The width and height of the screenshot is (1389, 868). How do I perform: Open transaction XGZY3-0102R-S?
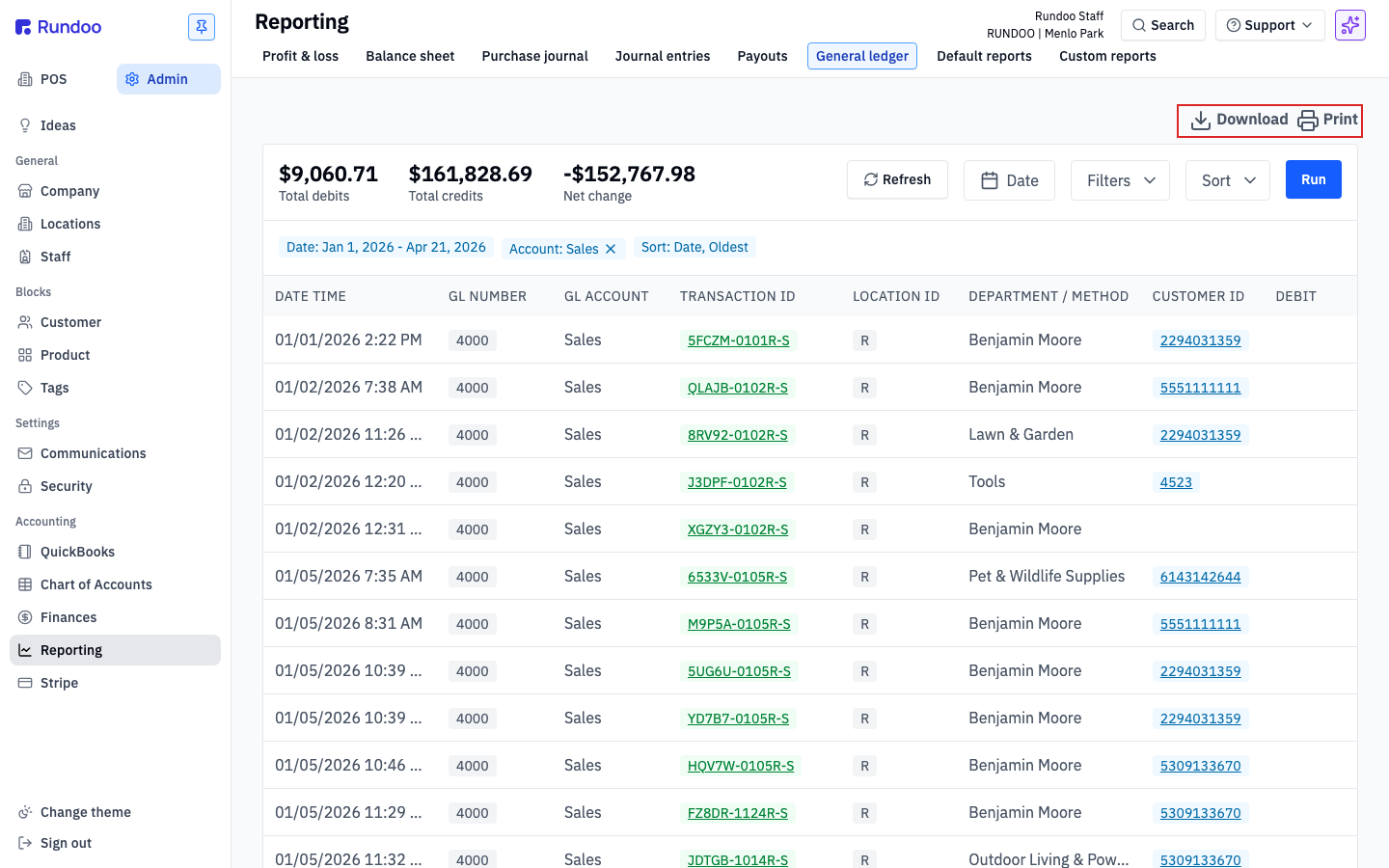tap(738, 529)
